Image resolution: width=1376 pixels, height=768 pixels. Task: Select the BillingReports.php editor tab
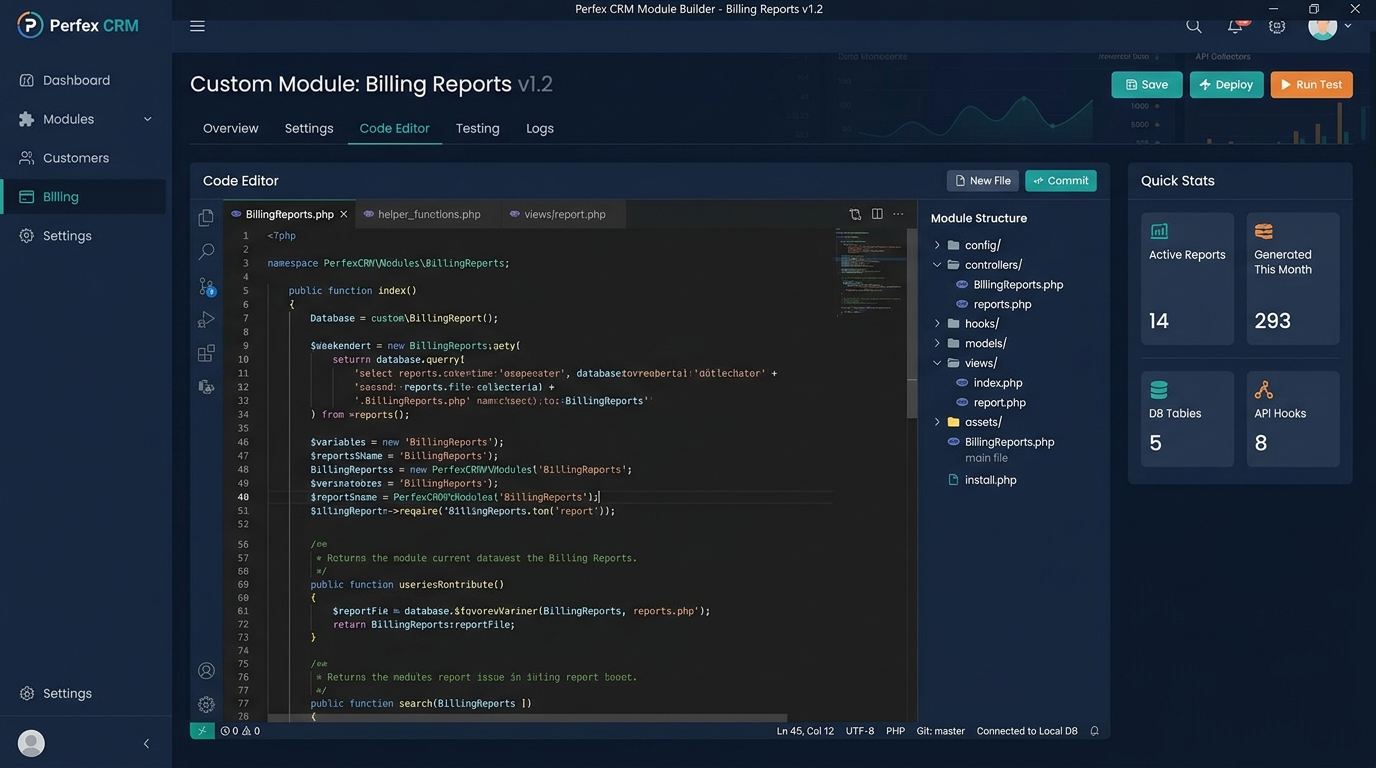(x=289, y=214)
